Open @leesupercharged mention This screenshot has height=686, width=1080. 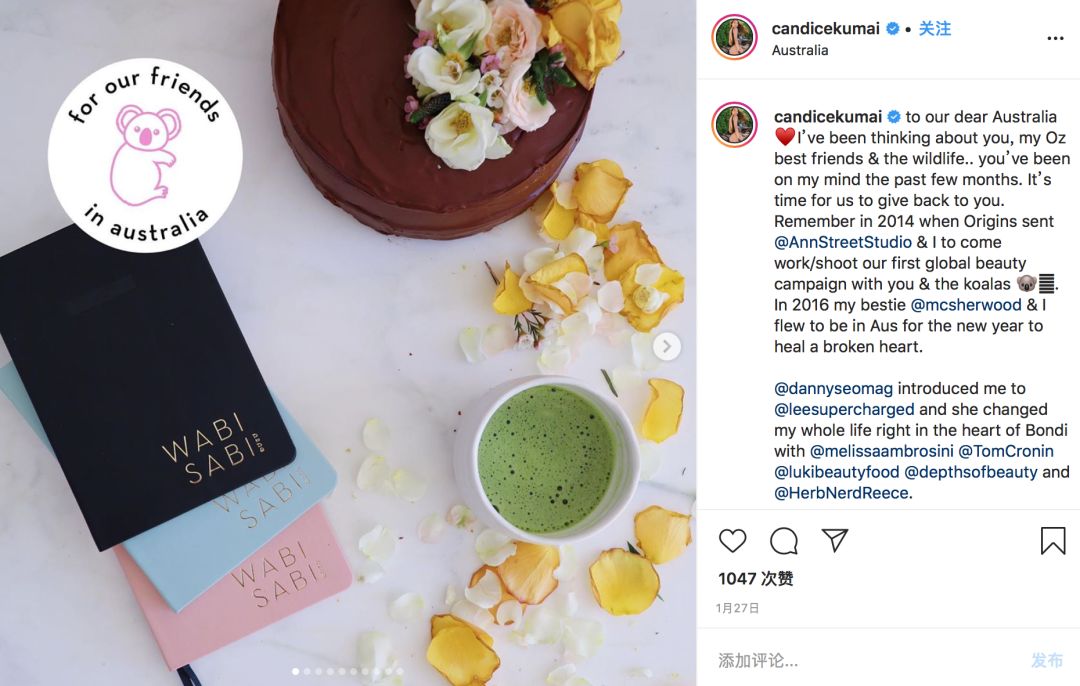pyautogui.click(x=844, y=410)
